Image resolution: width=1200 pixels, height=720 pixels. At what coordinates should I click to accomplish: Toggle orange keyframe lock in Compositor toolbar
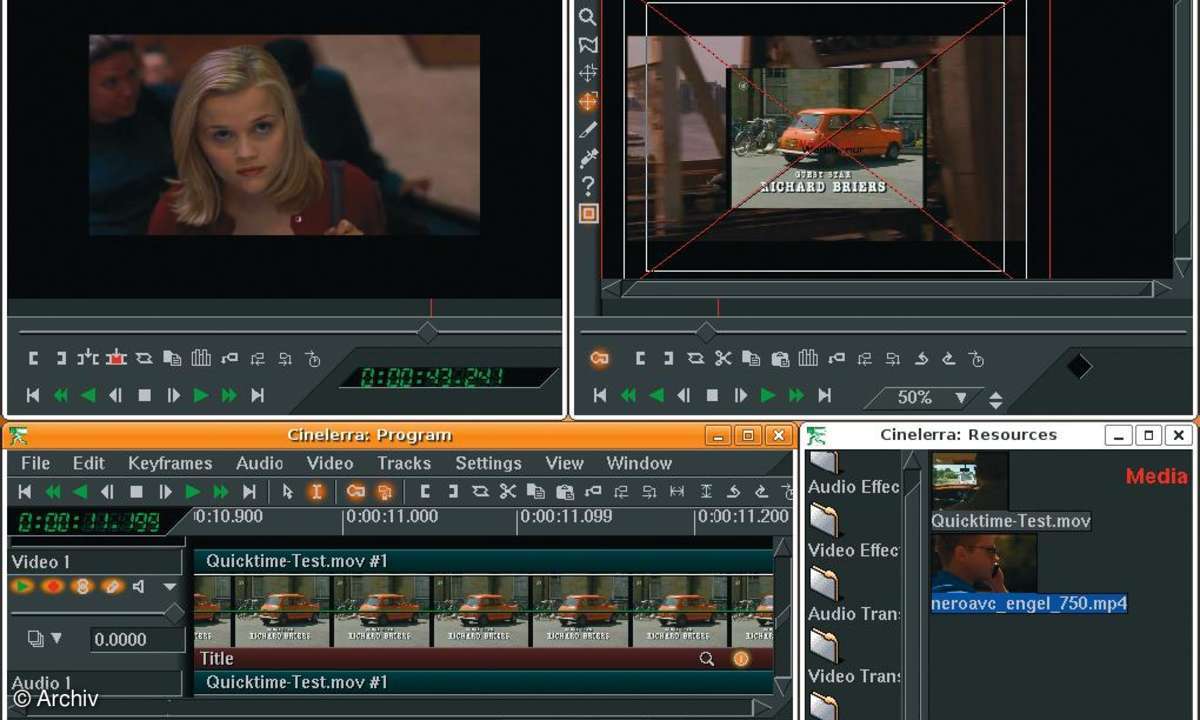click(599, 358)
